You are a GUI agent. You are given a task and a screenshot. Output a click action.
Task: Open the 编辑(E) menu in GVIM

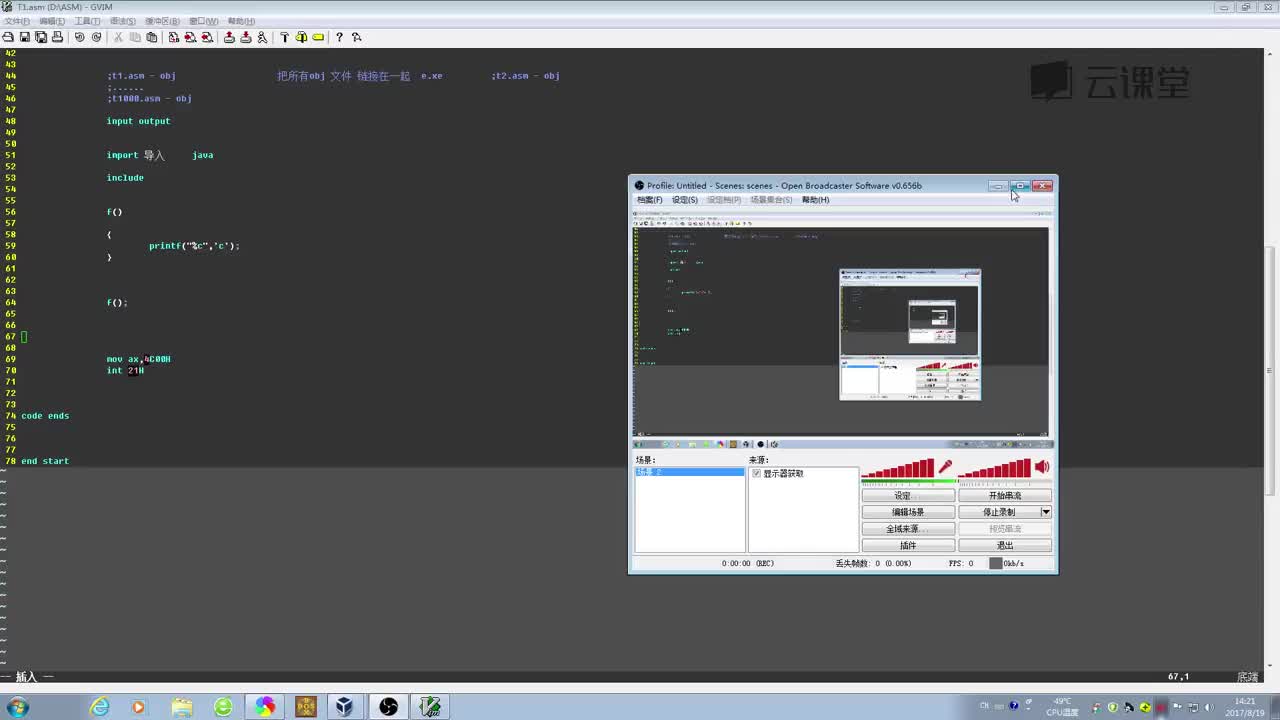pyautogui.click(x=52, y=21)
